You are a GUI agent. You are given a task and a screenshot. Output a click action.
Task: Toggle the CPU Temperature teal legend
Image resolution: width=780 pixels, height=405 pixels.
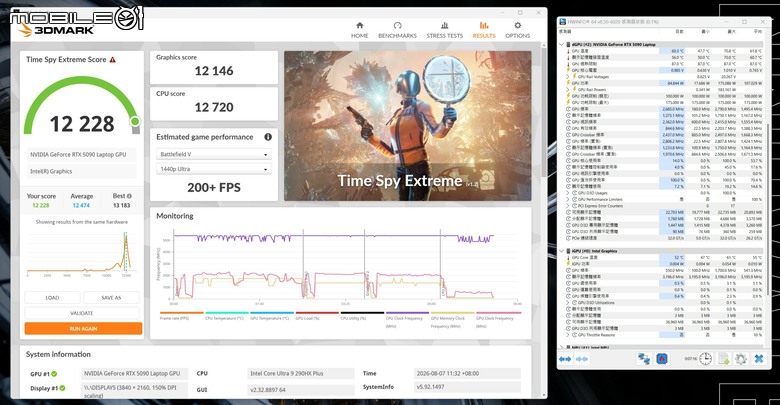coord(226,315)
